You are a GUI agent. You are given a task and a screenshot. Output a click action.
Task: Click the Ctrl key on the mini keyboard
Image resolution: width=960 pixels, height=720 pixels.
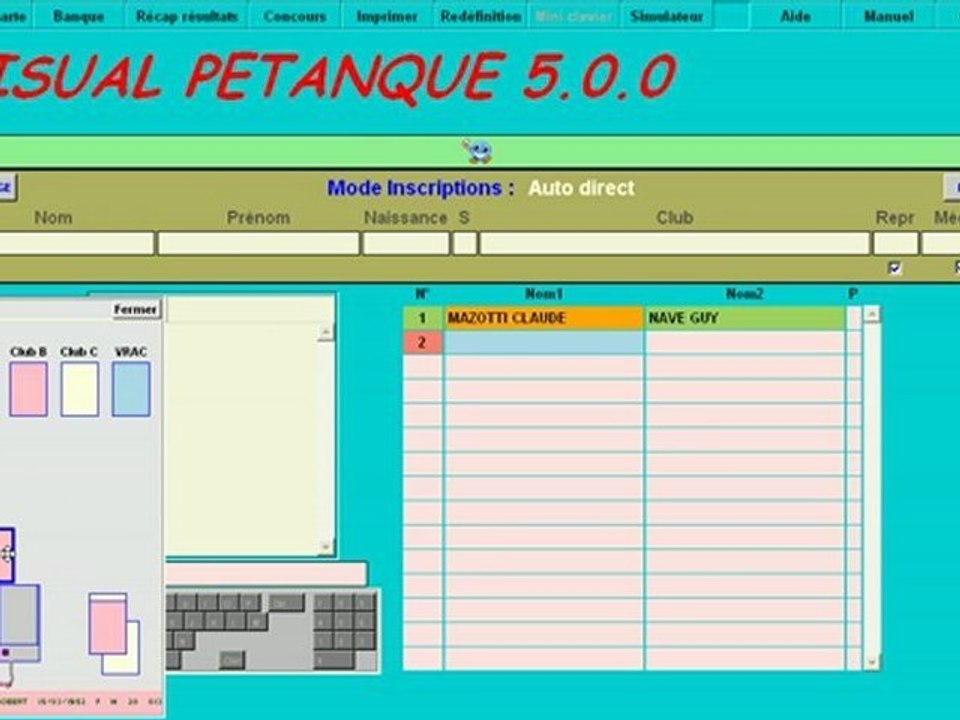[x=232, y=660]
